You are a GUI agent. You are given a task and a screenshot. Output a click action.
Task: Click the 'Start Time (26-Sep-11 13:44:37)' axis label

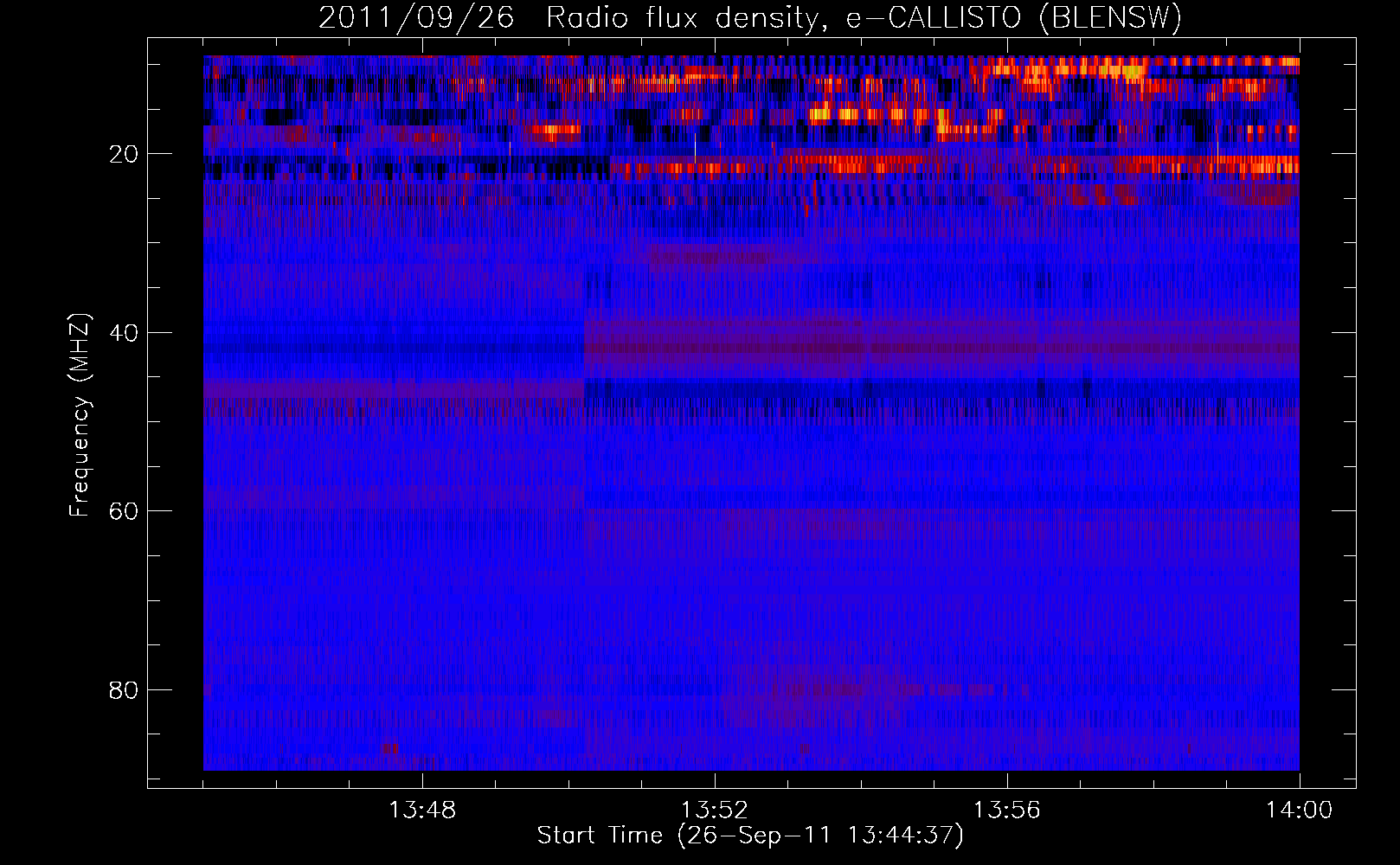(750, 836)
